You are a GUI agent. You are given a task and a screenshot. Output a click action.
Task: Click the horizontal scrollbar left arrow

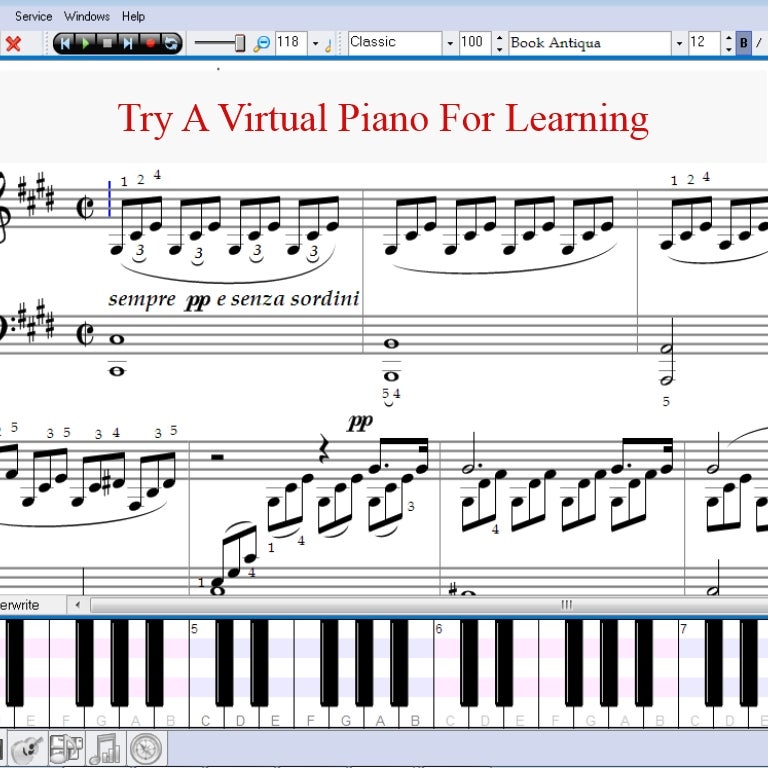click(x=77, y=604)
